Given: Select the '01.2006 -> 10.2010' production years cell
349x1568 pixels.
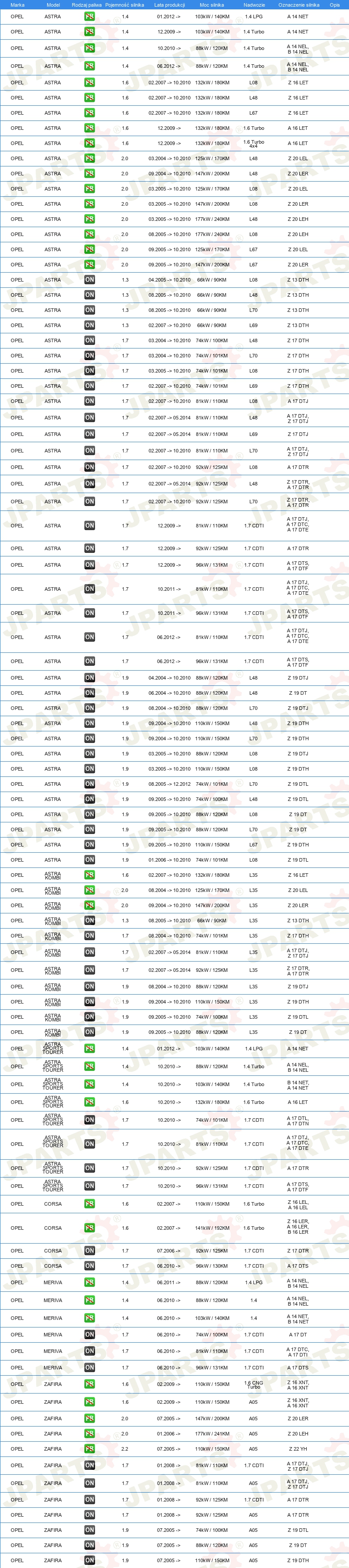Looking at the screenshot, I should (x=169, y=860).
